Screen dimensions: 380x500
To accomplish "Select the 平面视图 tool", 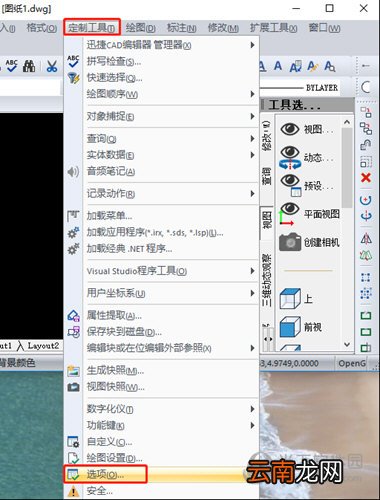I will 310,213.
